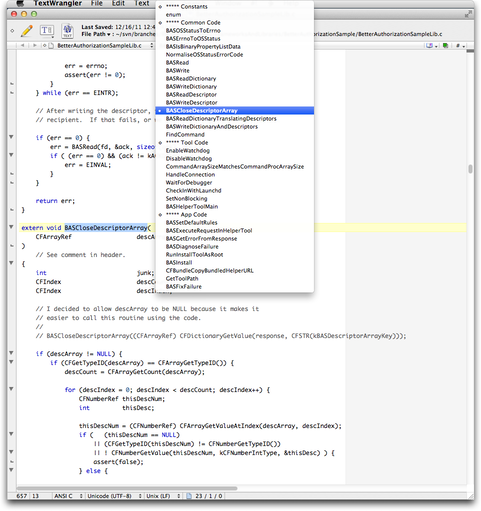Screen dimensions: 481x511
Task: Toggle fold triangle next to for (descIndex loop
Action: 11,389
